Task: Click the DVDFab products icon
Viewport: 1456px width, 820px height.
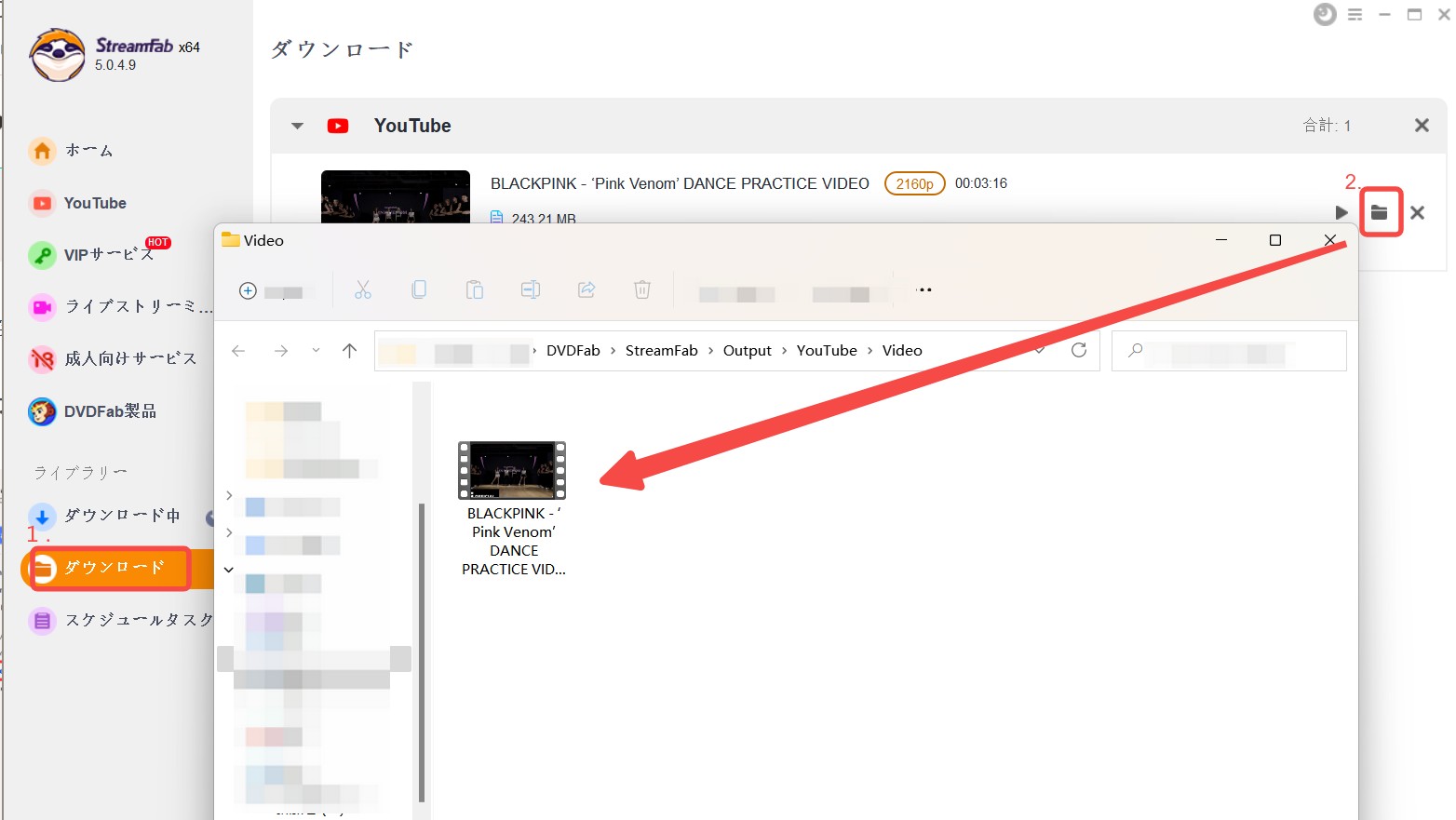Action: pos(42,410)
